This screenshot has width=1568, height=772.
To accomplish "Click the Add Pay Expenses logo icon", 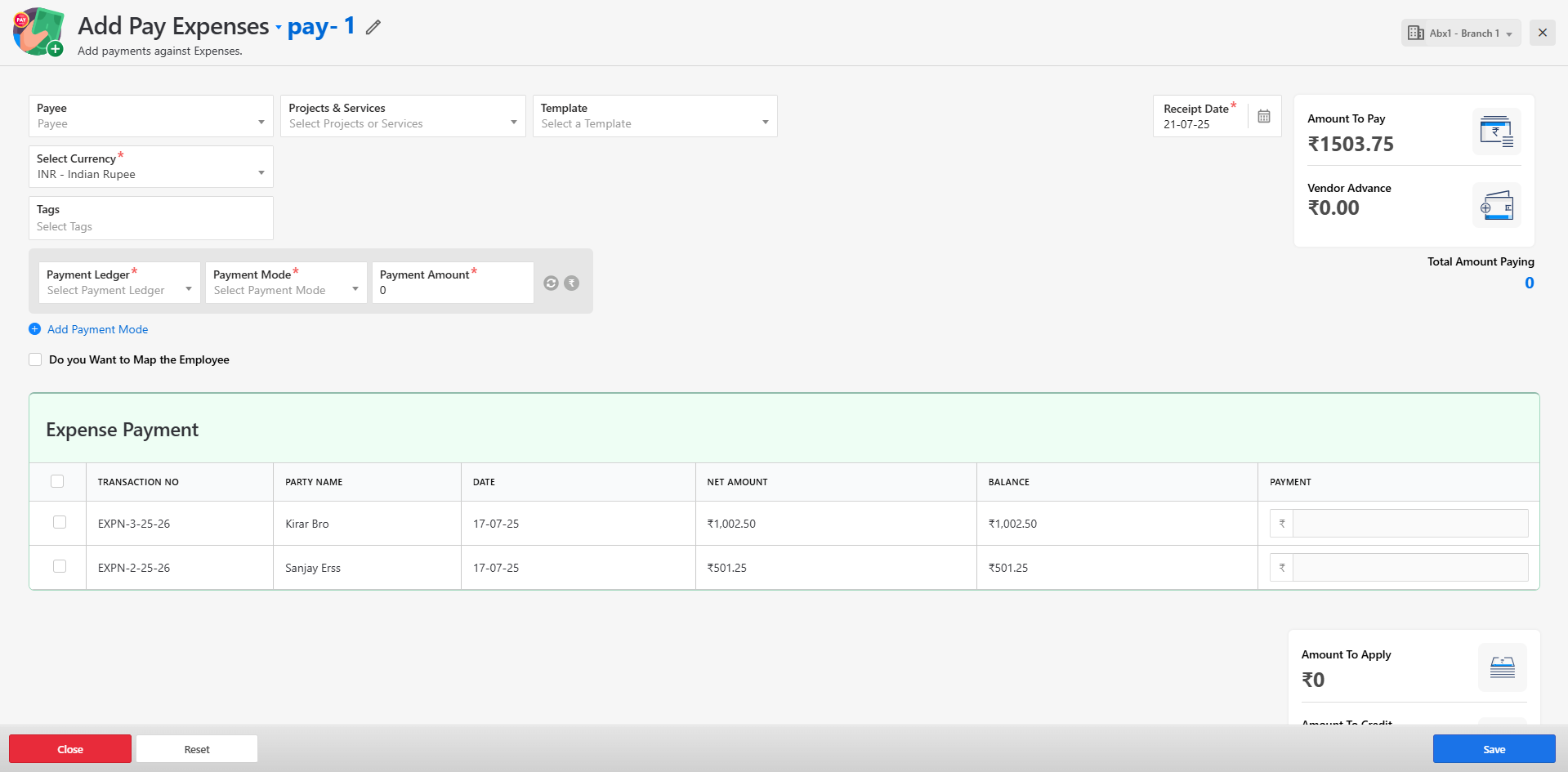I will pos(38,32).
